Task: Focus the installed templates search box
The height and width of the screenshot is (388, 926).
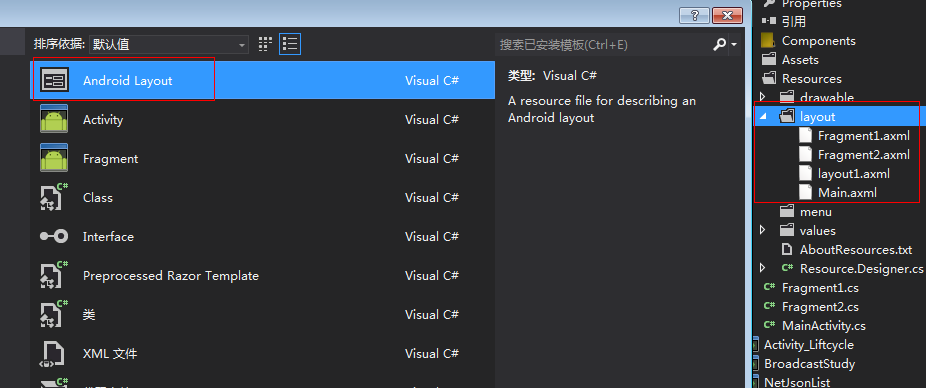Action: point(604,44)
